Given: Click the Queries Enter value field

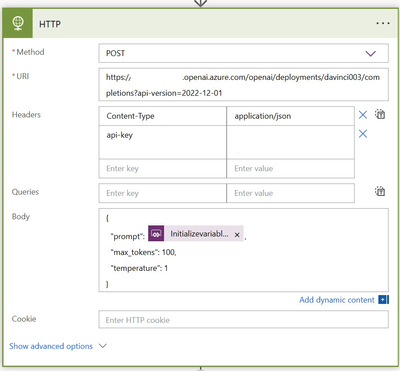Looking at the screenshot, I should 290,193.
